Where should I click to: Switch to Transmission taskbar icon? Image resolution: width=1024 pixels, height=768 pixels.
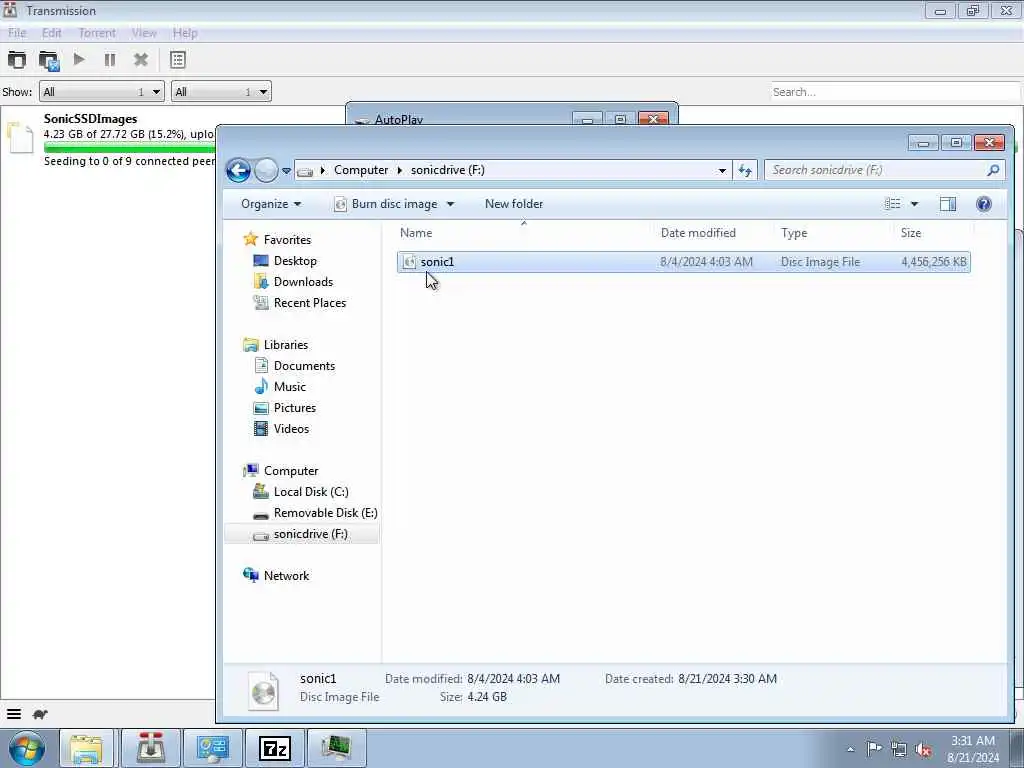pos(150,748)
